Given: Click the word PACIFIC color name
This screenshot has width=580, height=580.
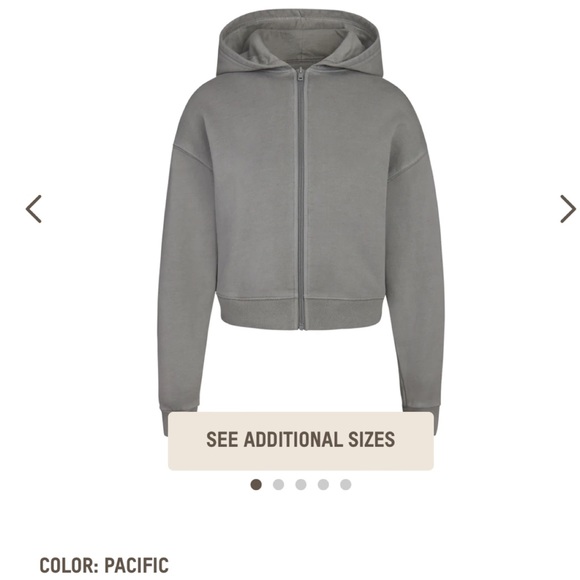Looking at the screenshot, I should 136,566.
